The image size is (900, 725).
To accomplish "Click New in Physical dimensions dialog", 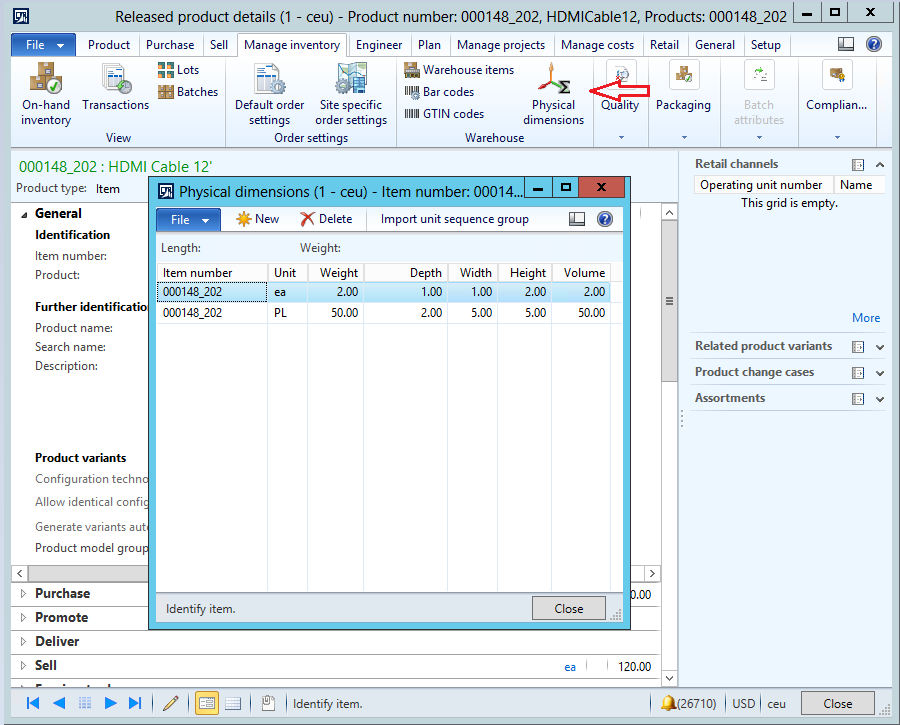I will [x=257, y=219].
